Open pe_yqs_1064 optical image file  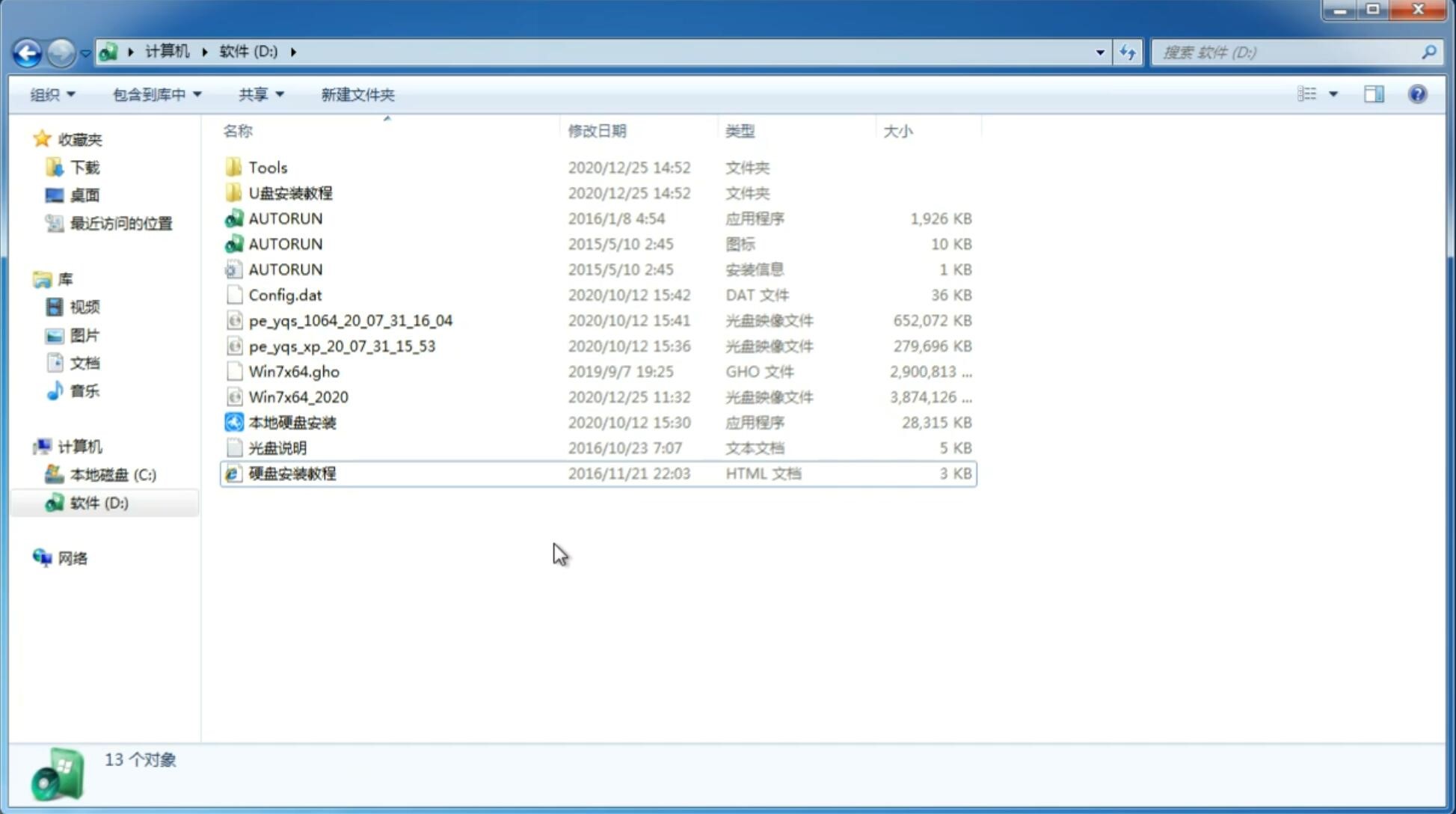point(350,320)
